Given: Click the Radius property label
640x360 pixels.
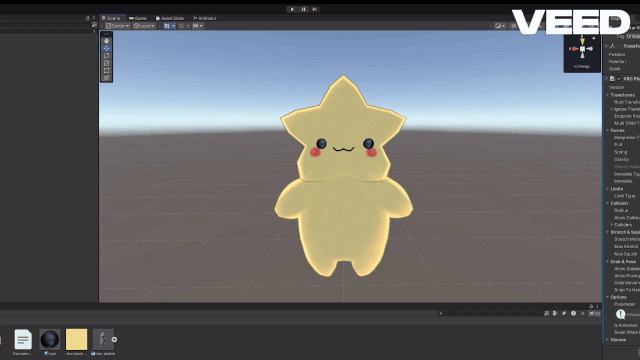Looking at the screenshot, I should (621, 210).
